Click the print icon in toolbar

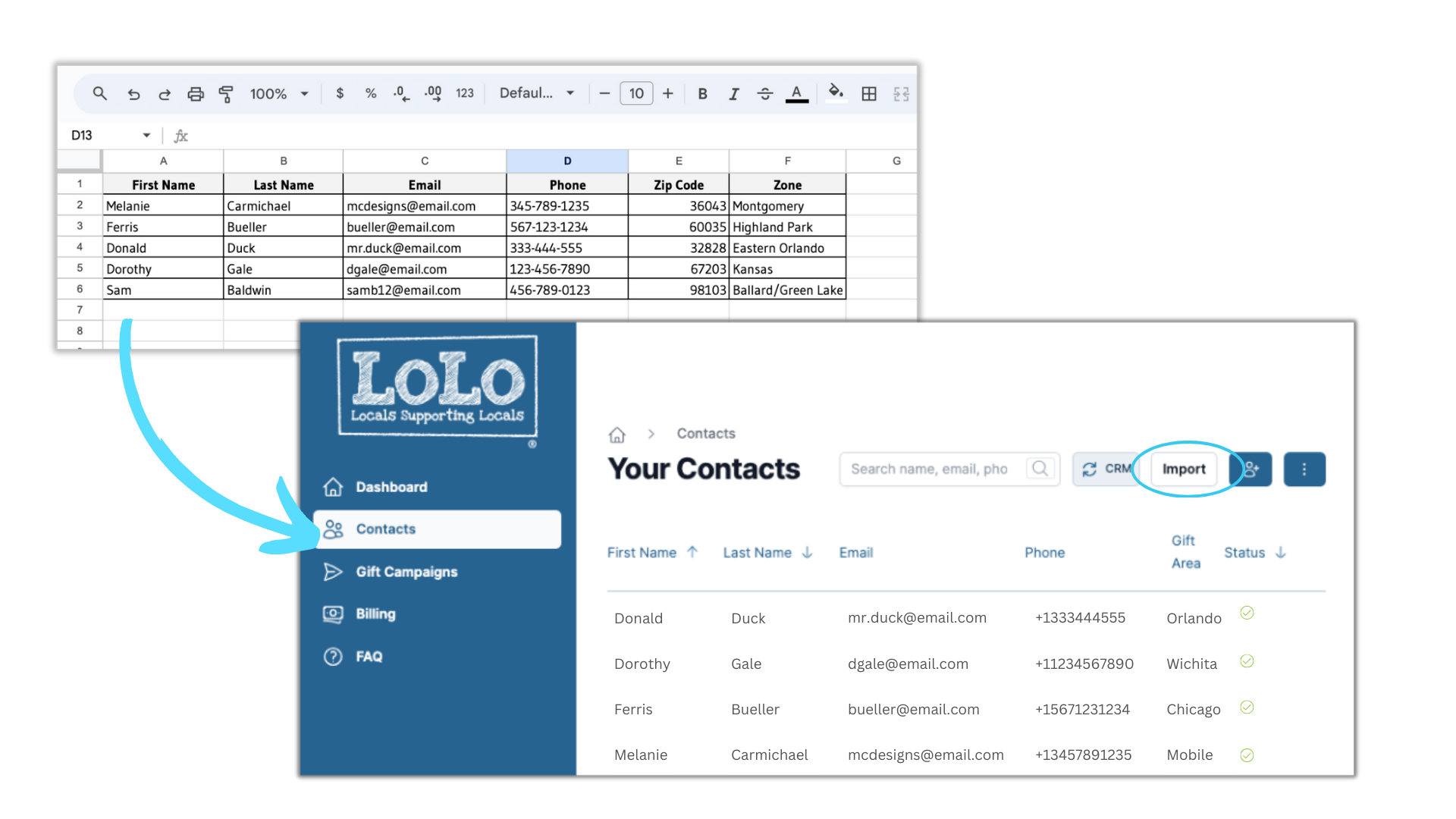(196, 94)
